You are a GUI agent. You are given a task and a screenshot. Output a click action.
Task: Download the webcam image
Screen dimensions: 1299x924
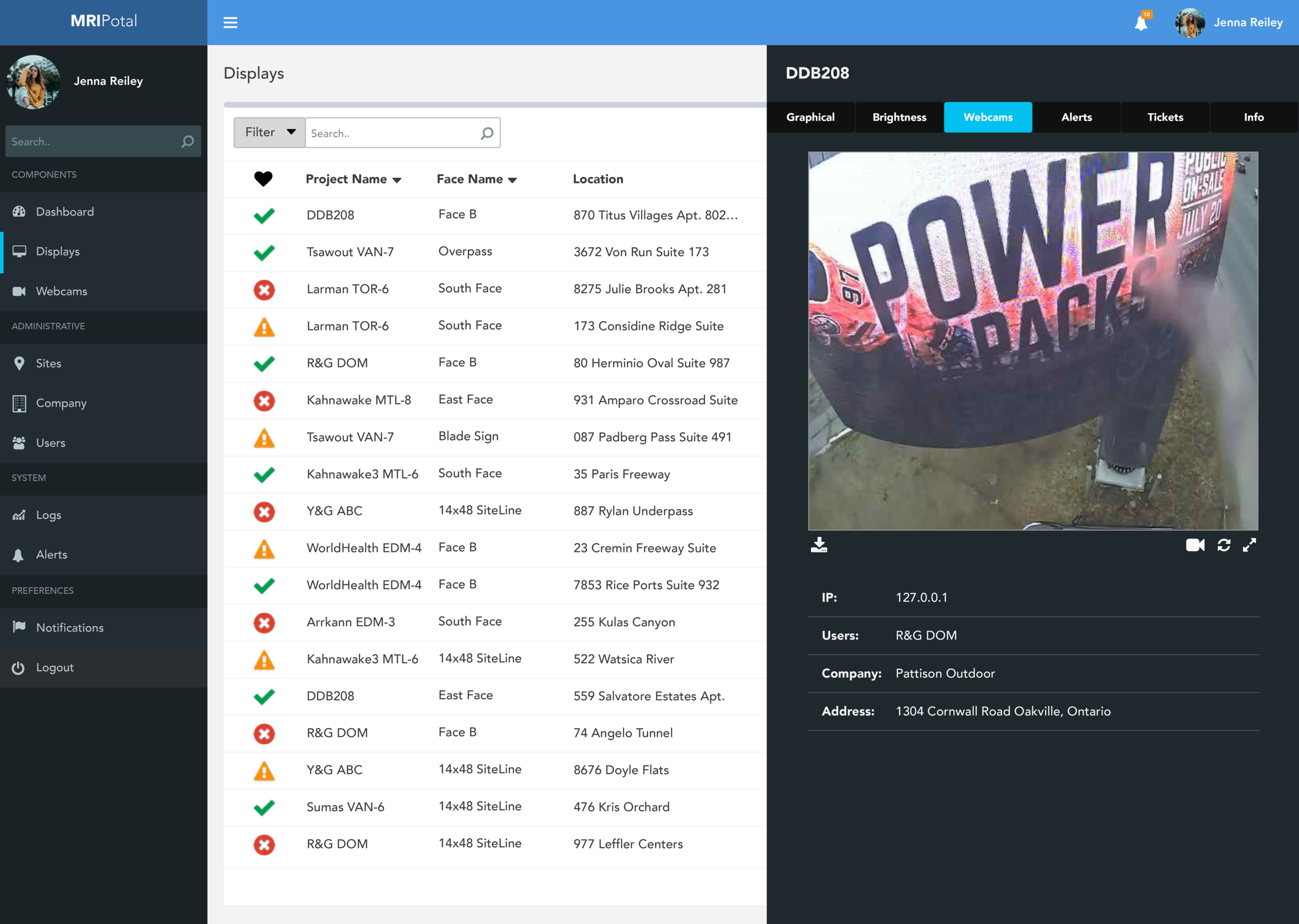pos(818,545)
